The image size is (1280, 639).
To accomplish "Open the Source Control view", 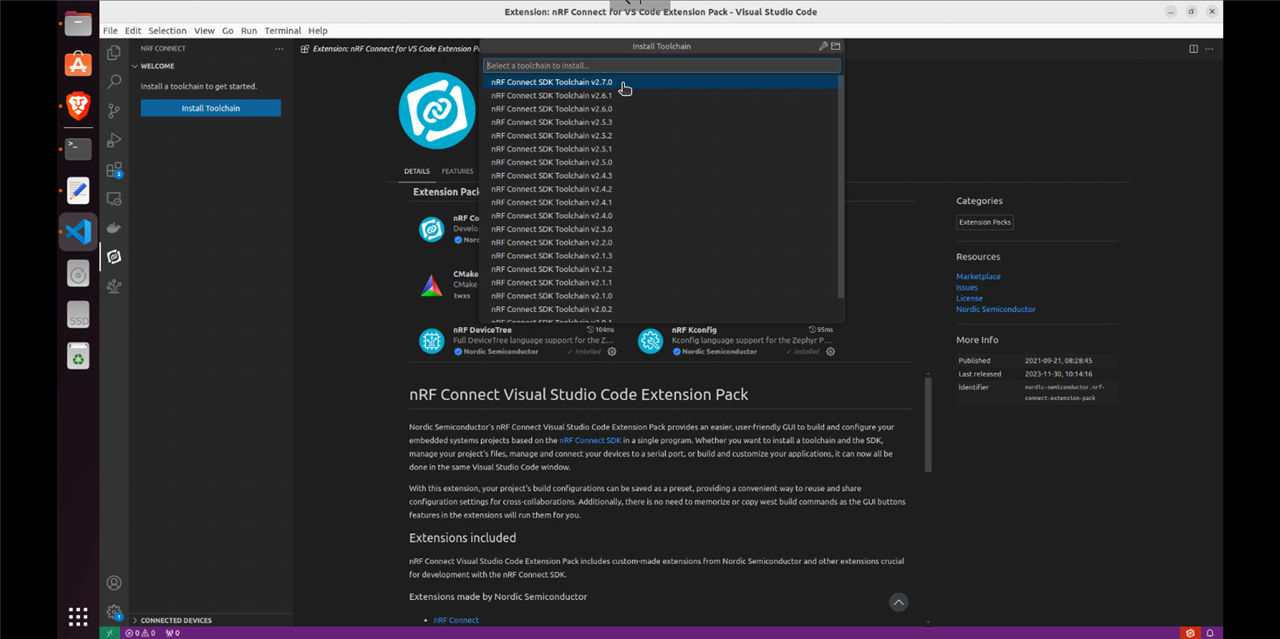I will point(114,111).
